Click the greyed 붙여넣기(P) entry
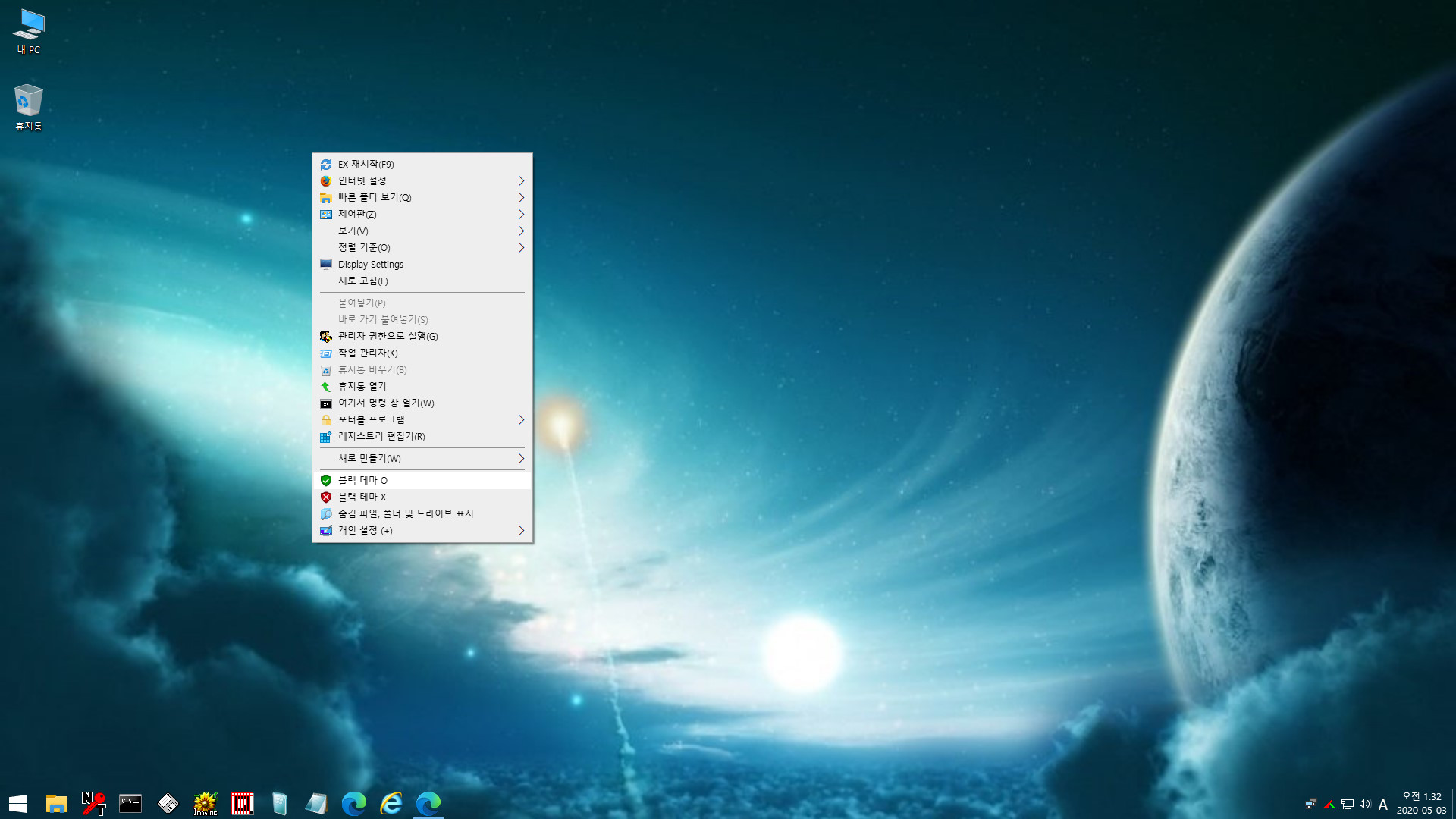 click(422, 303)
